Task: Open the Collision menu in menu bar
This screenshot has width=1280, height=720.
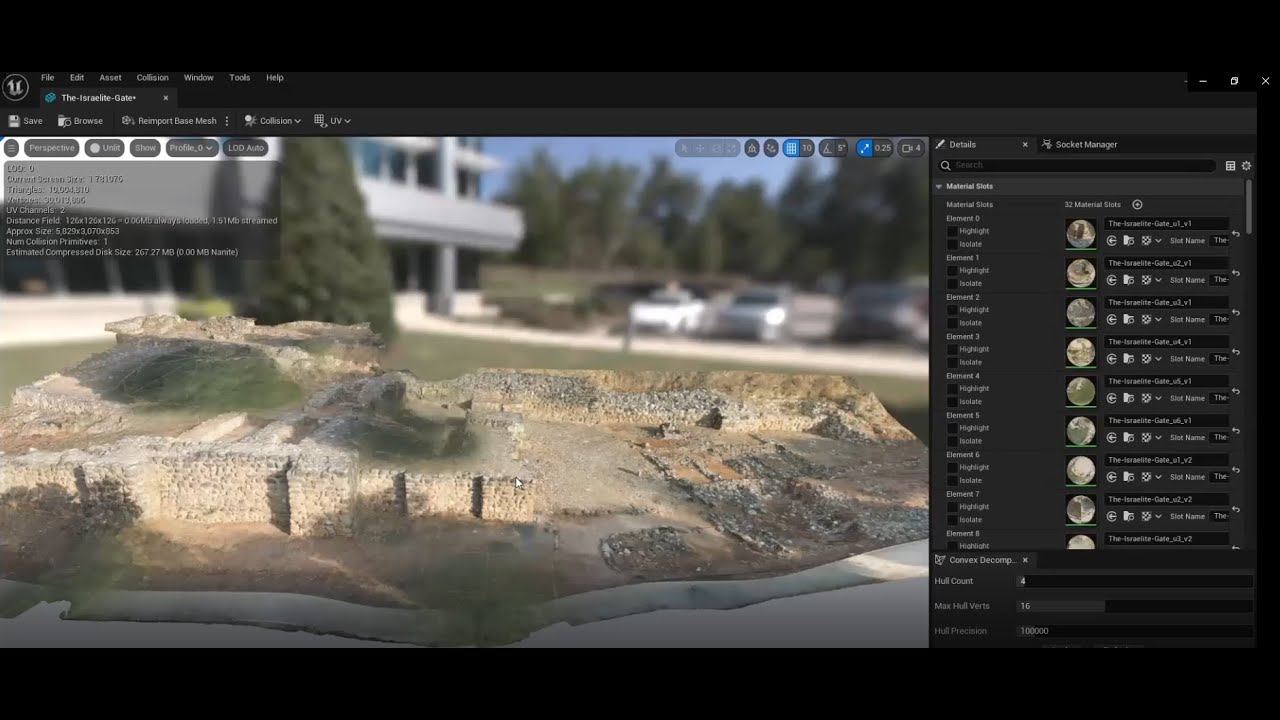Action: click(x=153, y=78)
